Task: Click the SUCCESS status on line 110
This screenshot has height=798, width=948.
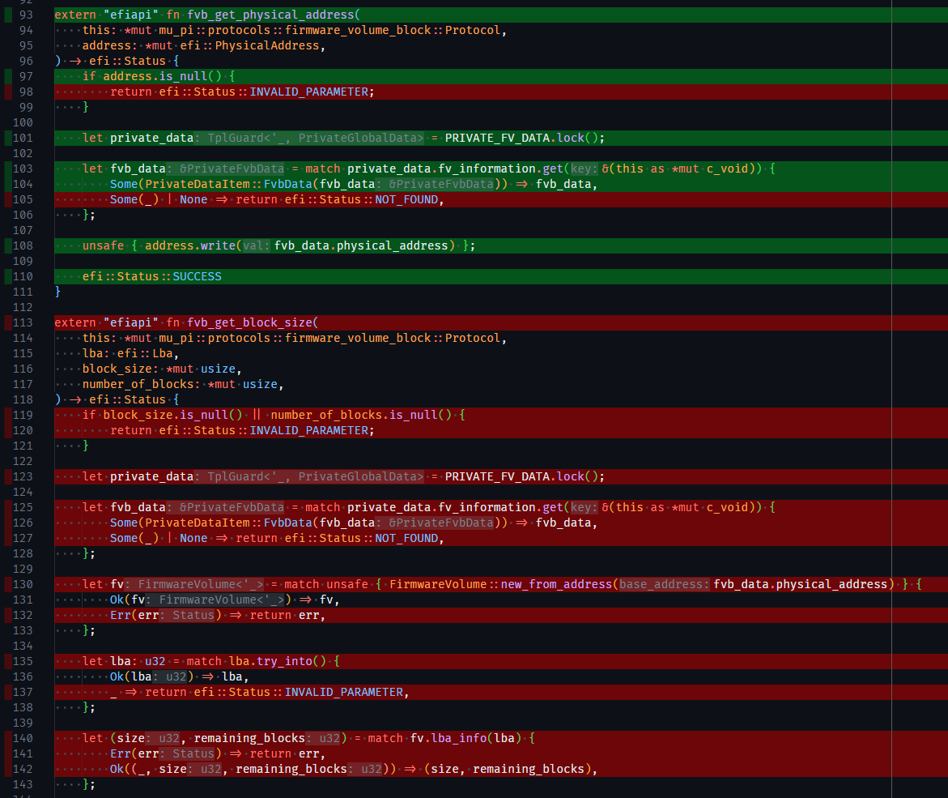Action: (x=197, y=276)
